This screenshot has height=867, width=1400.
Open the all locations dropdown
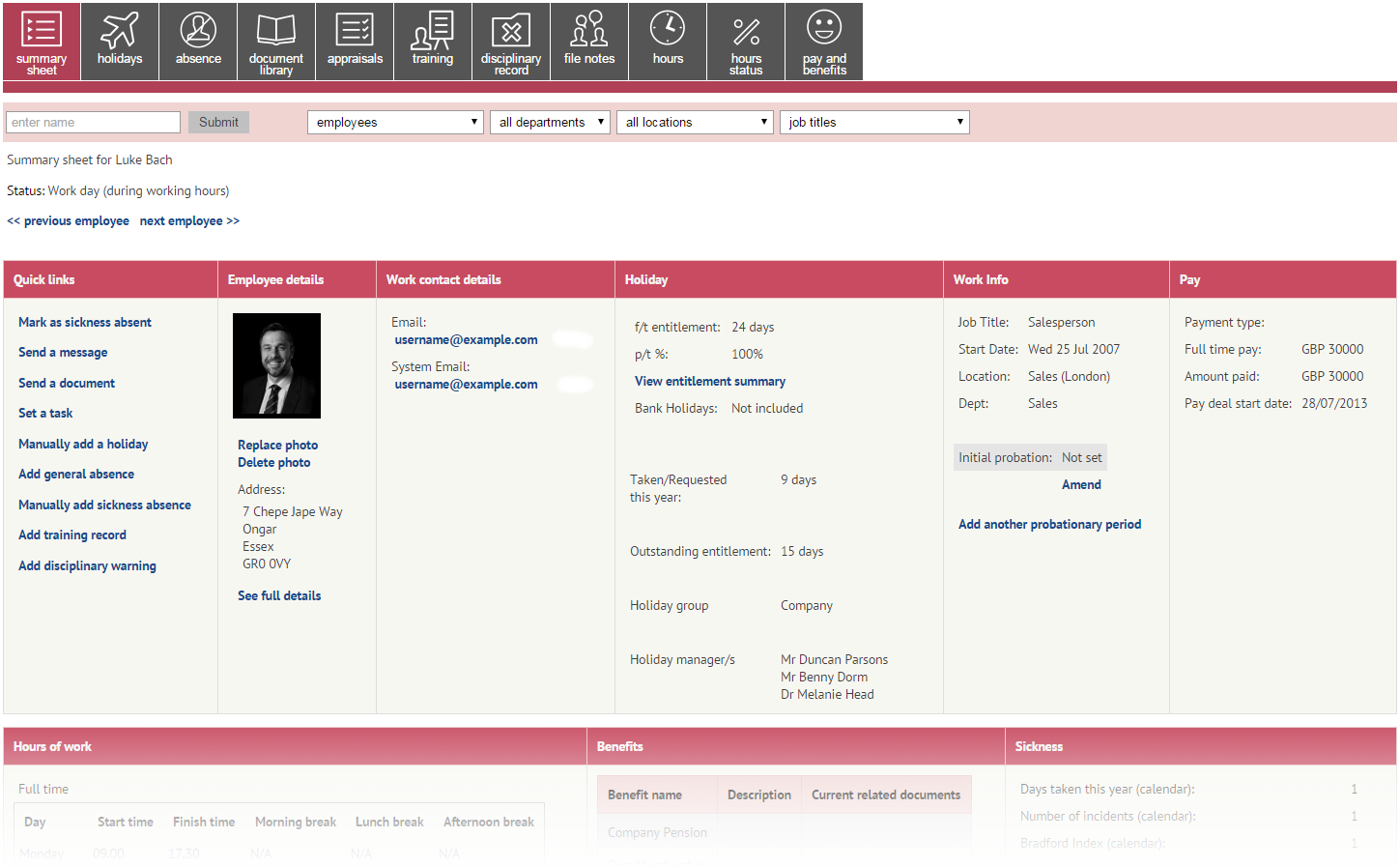coord(695,122)
